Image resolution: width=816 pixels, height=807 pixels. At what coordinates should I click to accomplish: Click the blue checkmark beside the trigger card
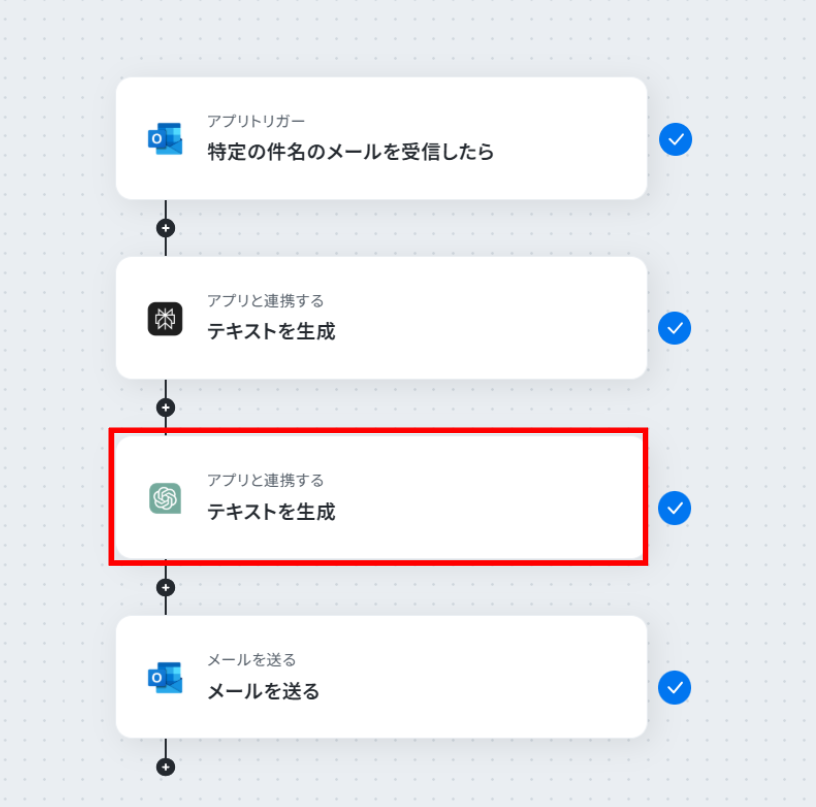click(675, 139)
